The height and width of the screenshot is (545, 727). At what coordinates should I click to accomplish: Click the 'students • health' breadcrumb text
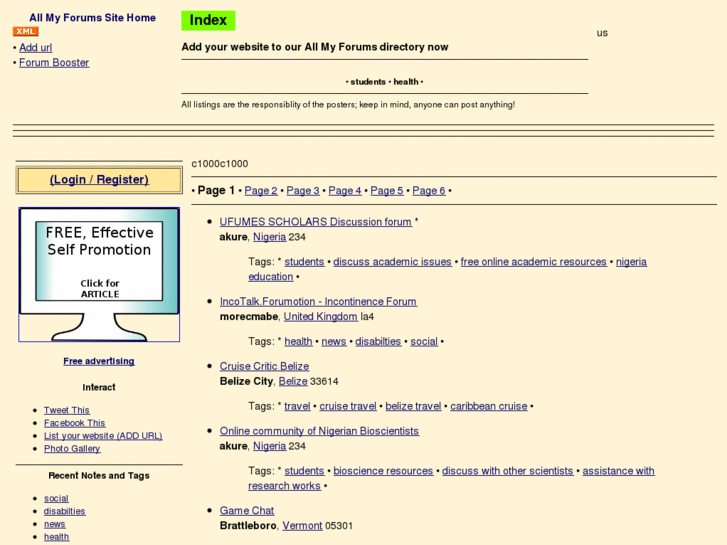tap(384, 82)
